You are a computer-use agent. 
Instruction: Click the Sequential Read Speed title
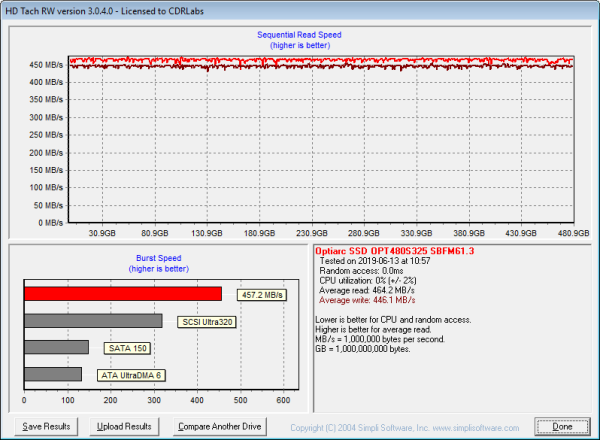pyautogui.click(x=299, y=35)
